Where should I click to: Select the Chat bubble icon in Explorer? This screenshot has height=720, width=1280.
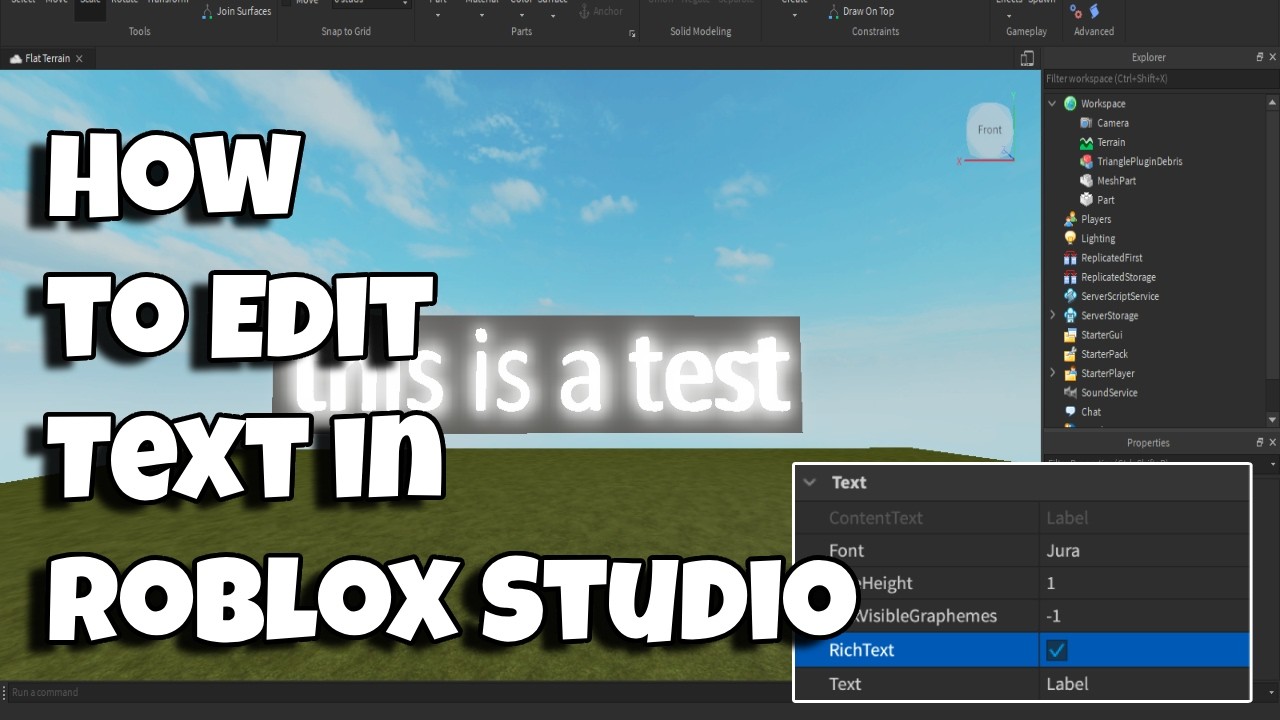1070,412
